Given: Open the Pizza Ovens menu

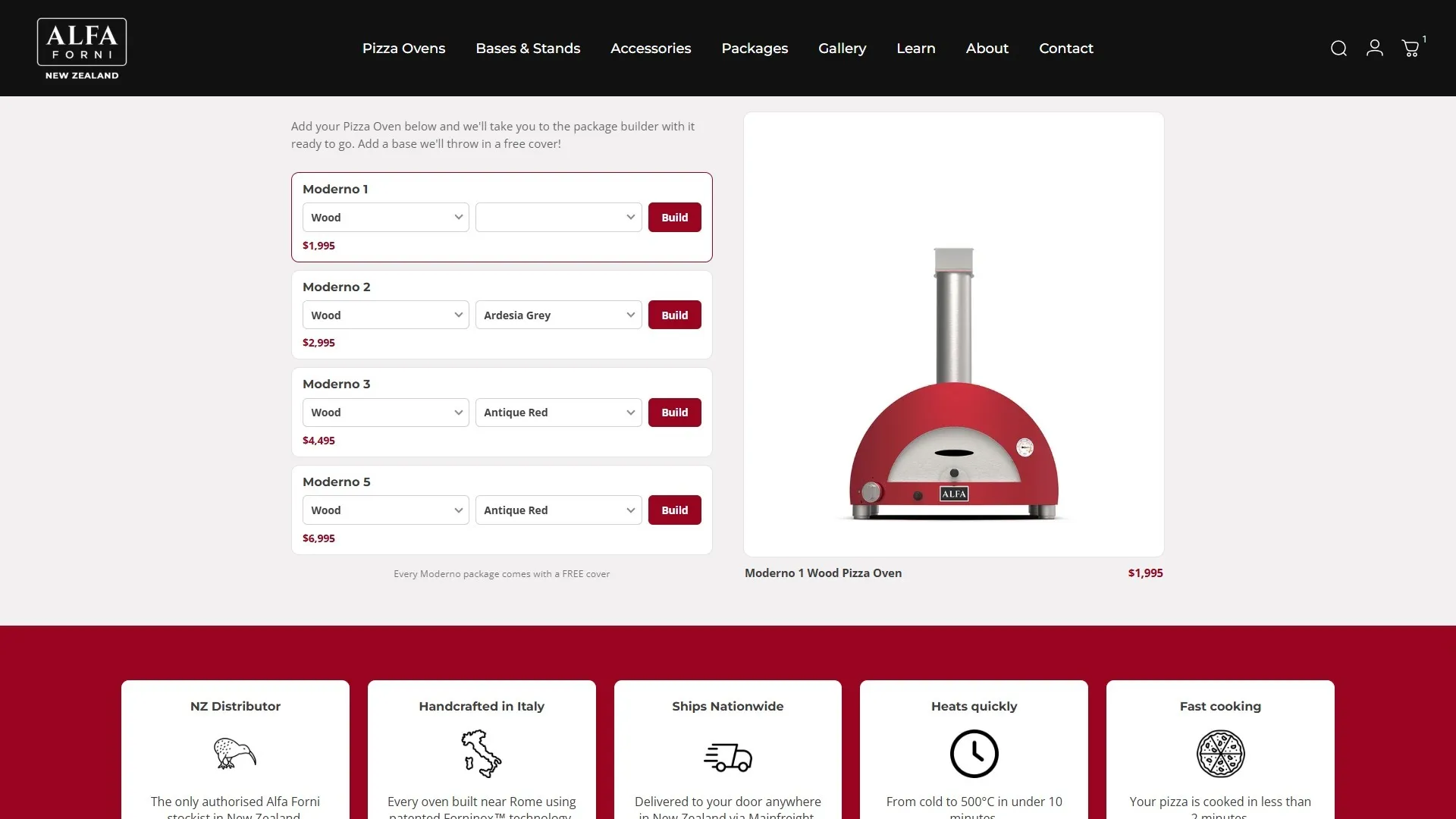Looking at the screenshot, I should [403, 49].
